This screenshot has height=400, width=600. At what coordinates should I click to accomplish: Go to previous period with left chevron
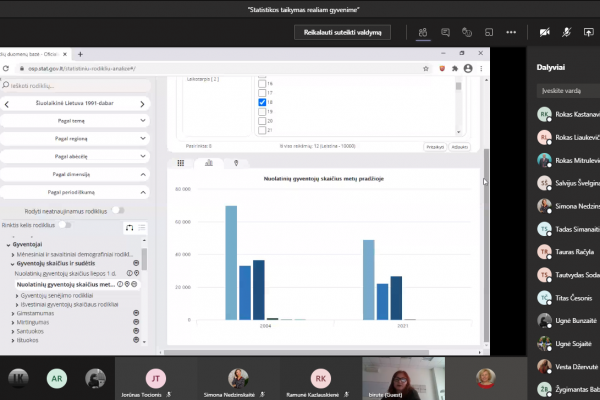point(7,104)
